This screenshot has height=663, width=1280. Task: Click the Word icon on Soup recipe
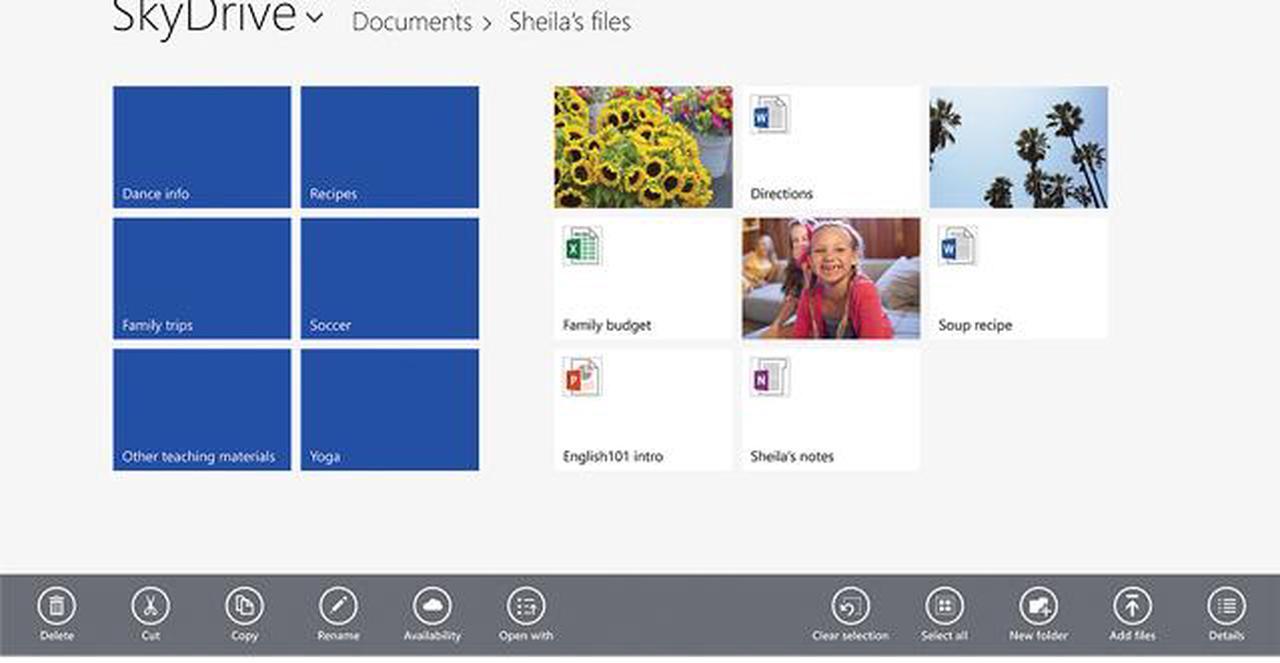click(x=957, y=246)
